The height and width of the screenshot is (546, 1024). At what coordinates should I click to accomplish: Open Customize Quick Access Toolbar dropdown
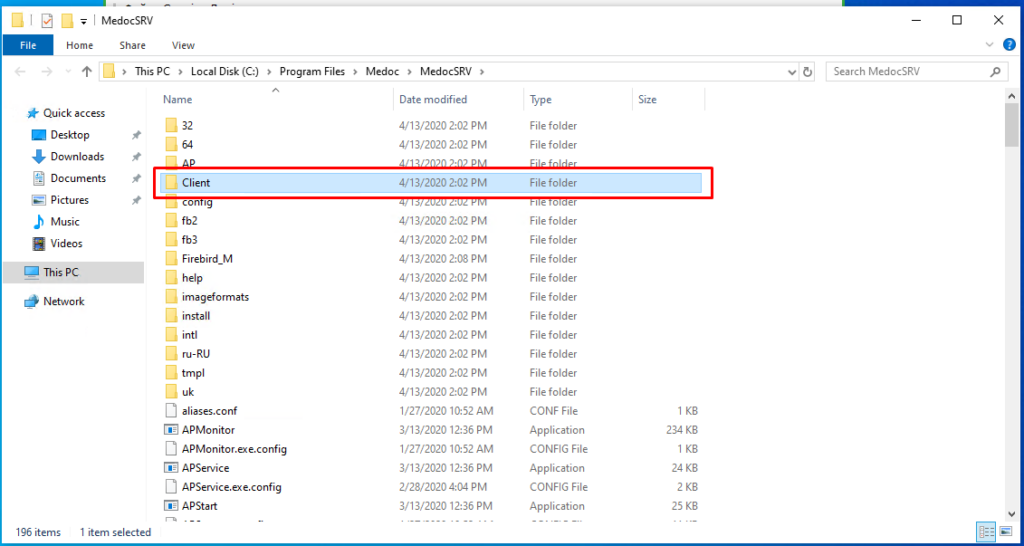coord(83,21)
